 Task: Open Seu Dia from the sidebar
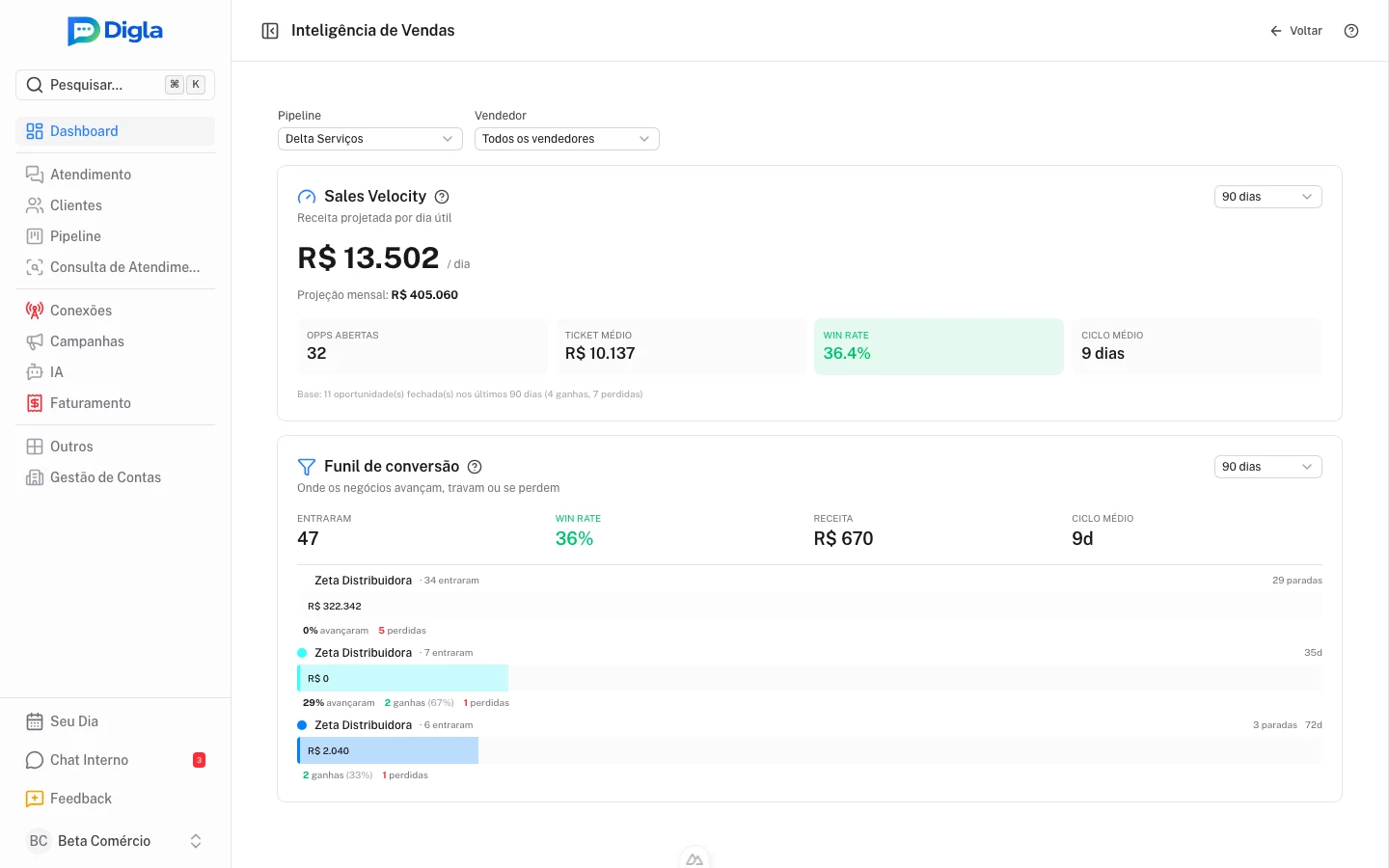pos(115,721)
